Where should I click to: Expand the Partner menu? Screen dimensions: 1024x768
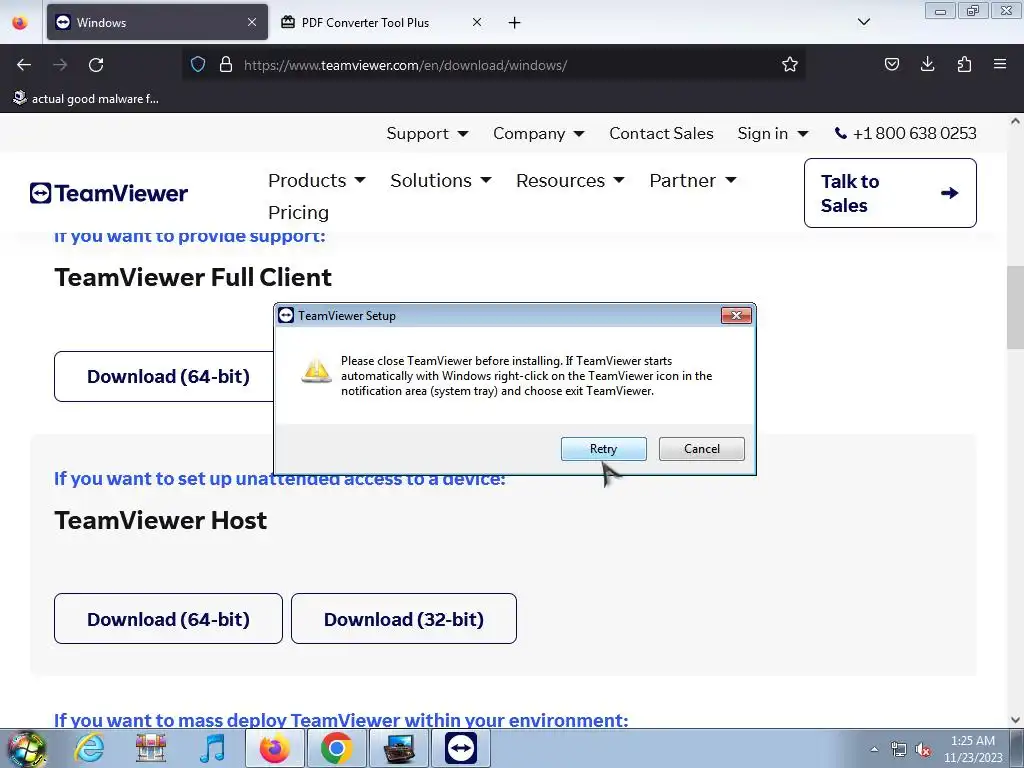693,180
